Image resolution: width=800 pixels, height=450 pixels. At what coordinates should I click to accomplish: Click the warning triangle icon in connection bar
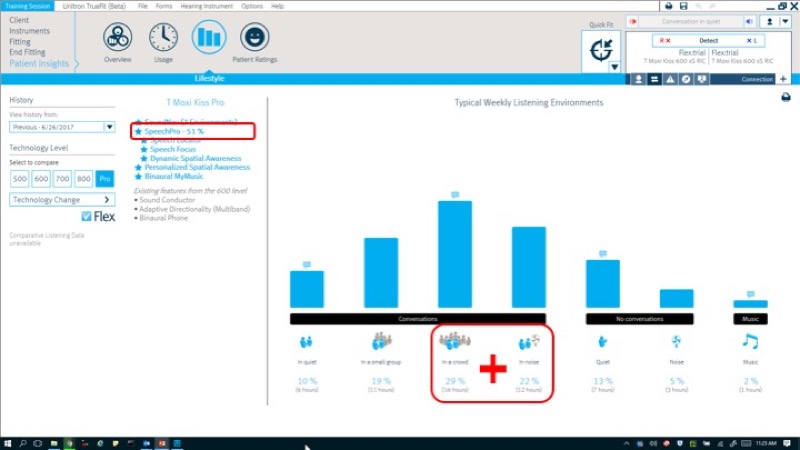pyautogui.click(x=670, y=79)
